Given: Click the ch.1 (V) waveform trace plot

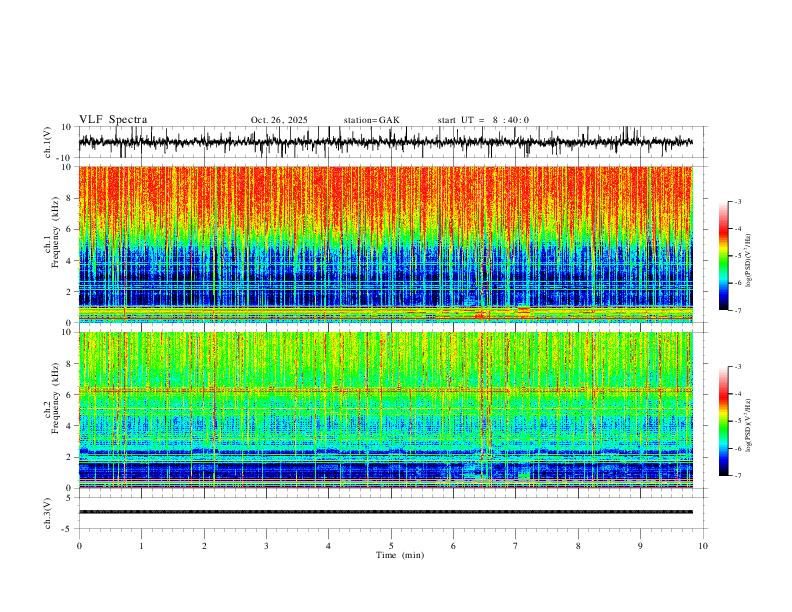Looking at the screenshot, I should [392, 142].
